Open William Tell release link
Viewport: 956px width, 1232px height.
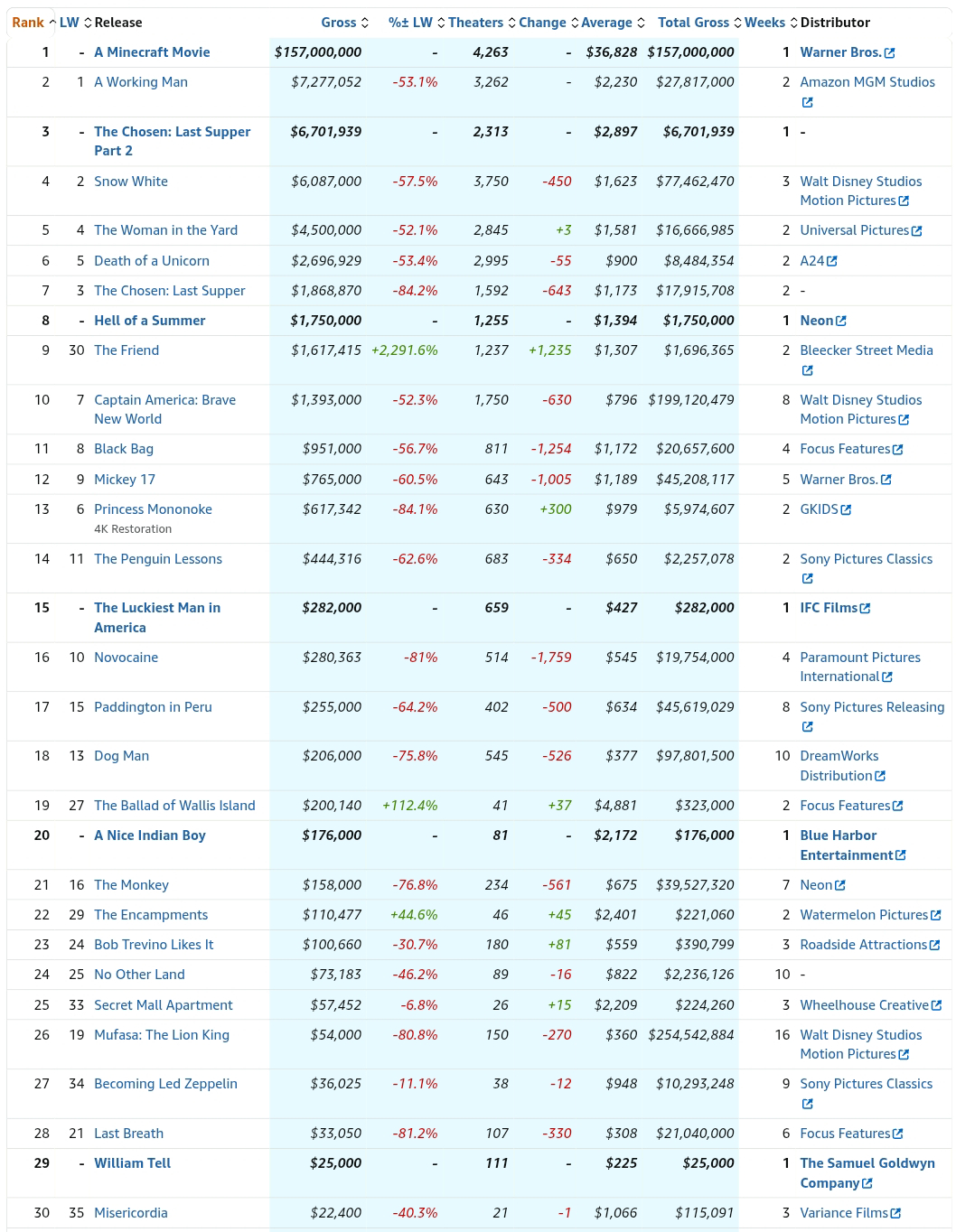pyautogui.click(x=132, y=1163)
